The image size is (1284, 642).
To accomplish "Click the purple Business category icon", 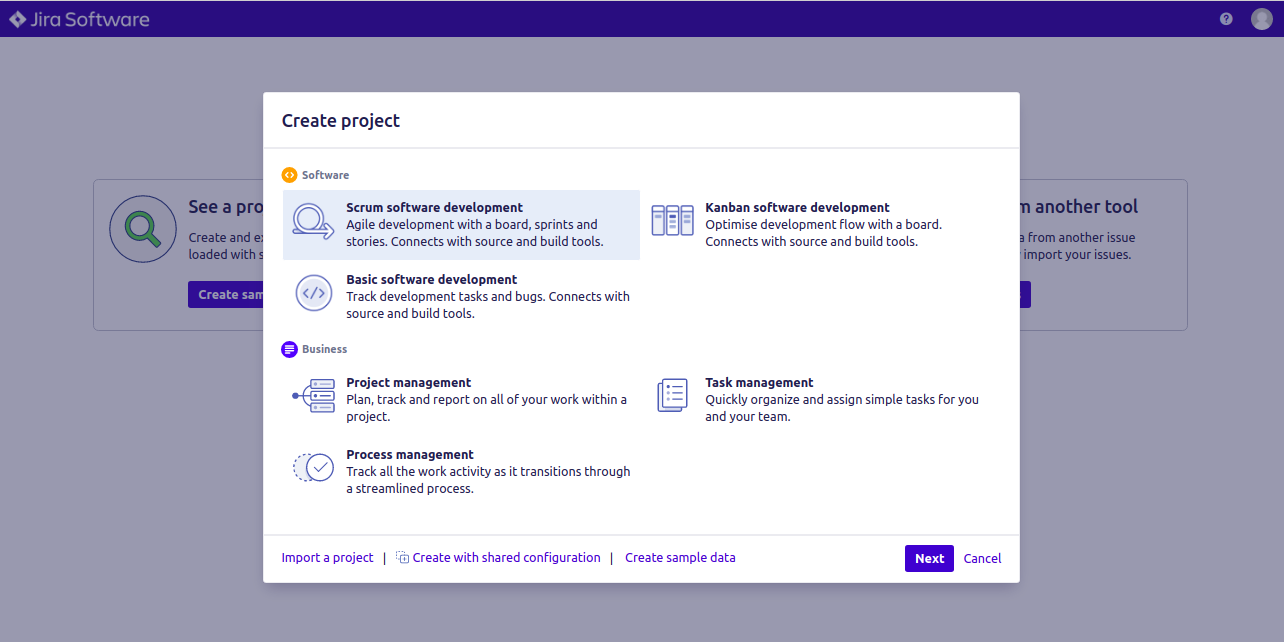I will pos(290,349).
